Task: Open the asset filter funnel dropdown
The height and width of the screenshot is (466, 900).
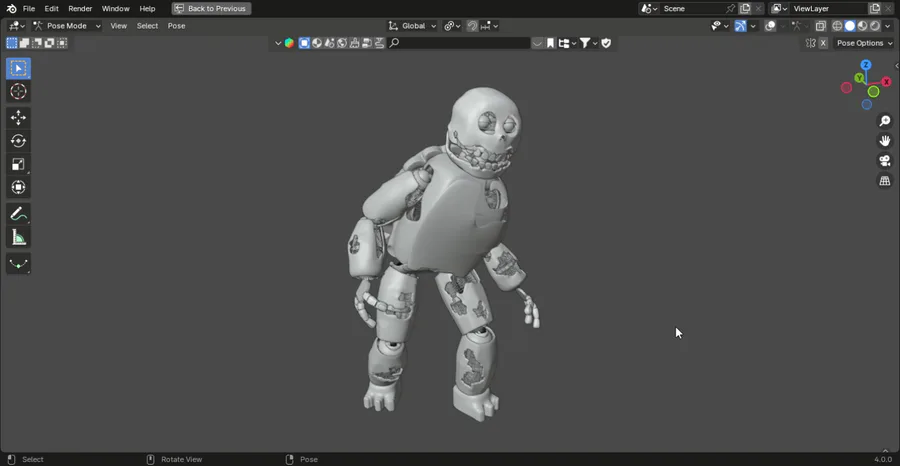Action: tap(588, 43)
